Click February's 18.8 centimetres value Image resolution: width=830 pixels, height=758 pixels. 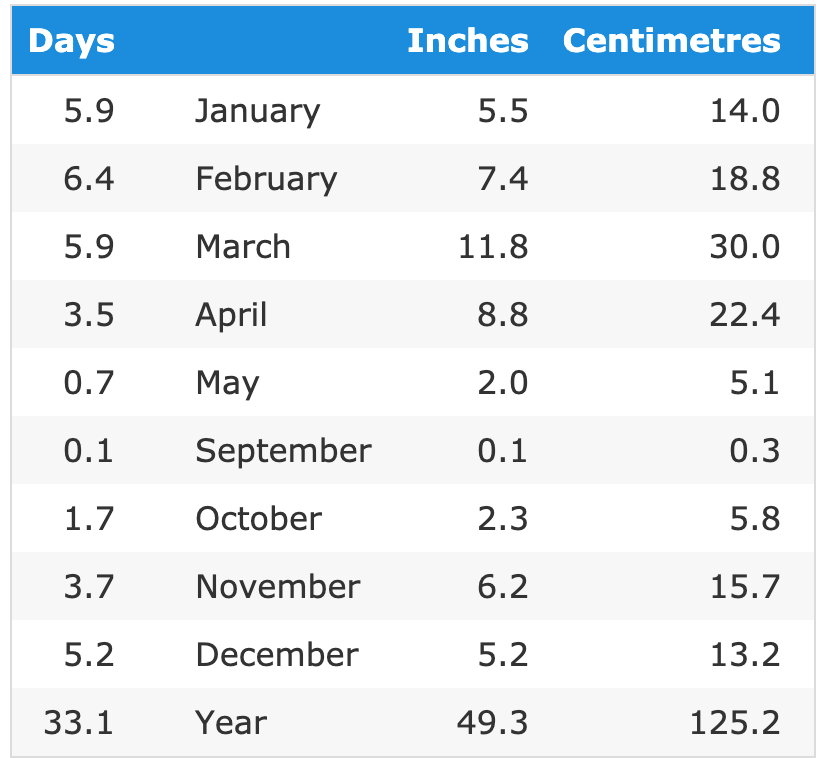(x=744, y=178)
